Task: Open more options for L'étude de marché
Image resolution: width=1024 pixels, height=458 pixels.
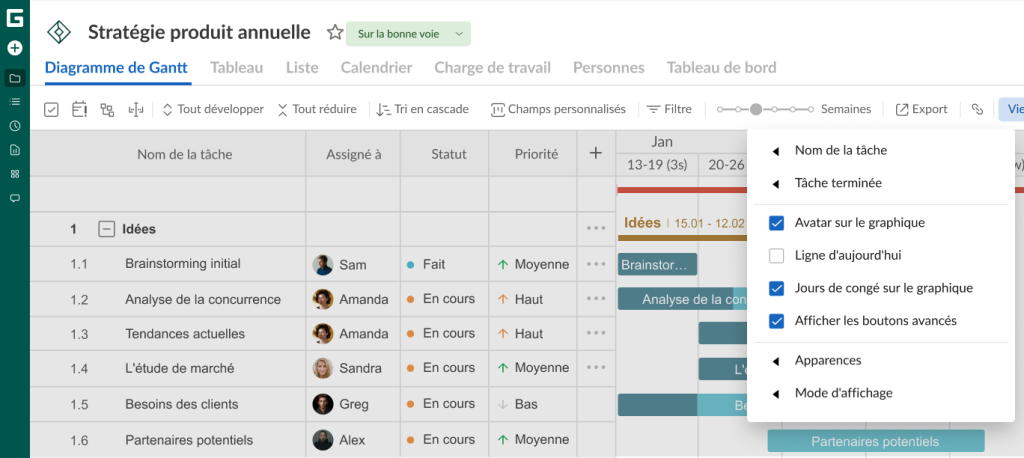Action: tap(596, 368)
